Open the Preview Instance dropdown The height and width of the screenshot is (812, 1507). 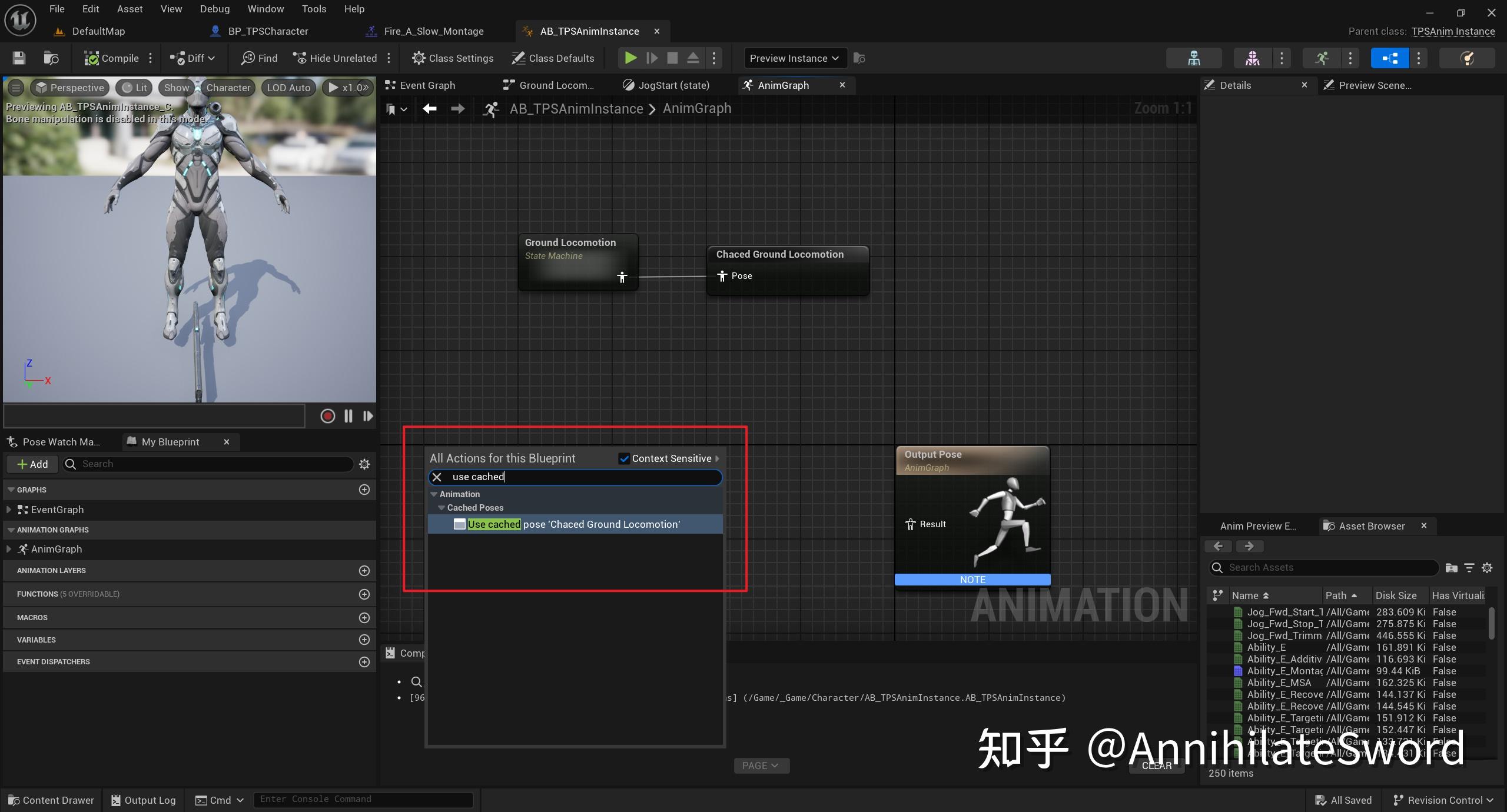coord(795,58)
